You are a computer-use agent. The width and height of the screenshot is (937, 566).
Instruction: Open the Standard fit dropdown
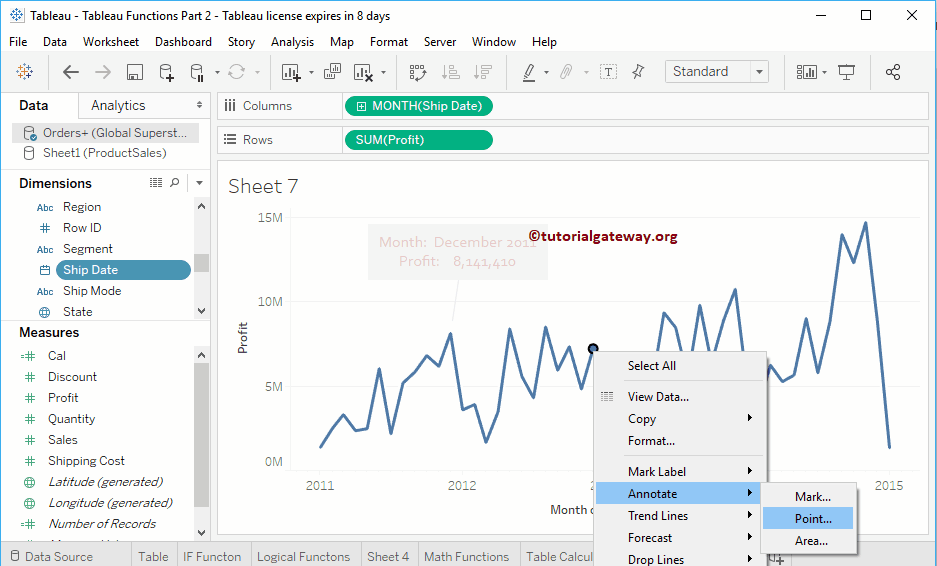pyautogui.click(x=717, y=72)
